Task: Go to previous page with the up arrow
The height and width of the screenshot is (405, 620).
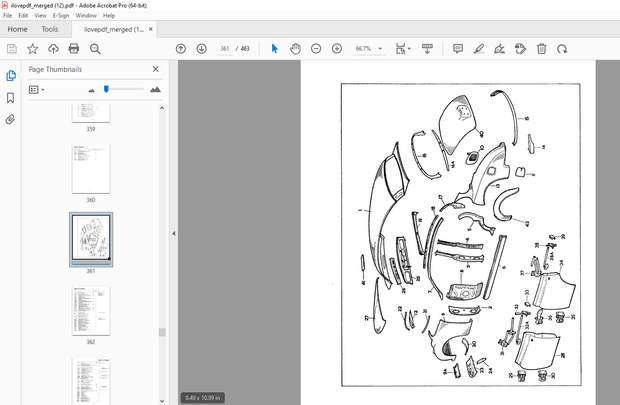Action: pyautogui.click(x=181, y=49)
